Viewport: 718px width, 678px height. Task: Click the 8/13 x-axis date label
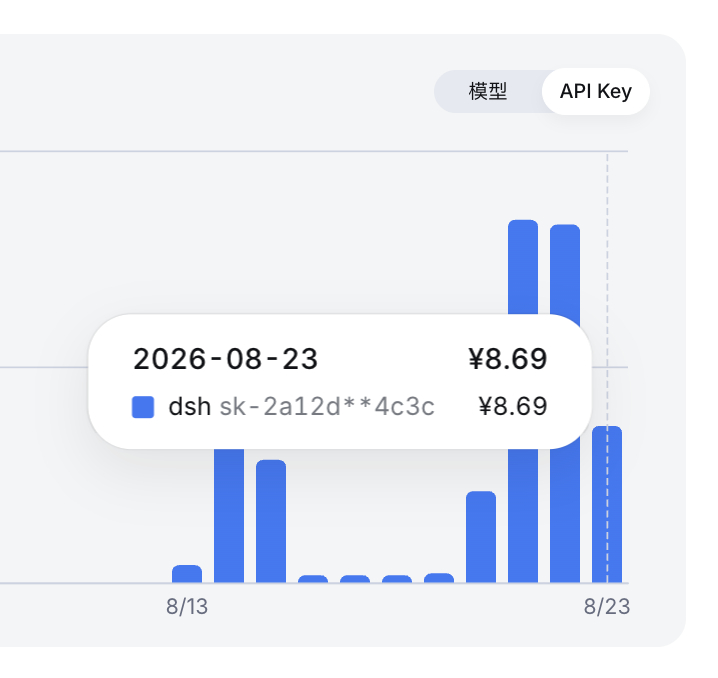[x=187, y=607]
